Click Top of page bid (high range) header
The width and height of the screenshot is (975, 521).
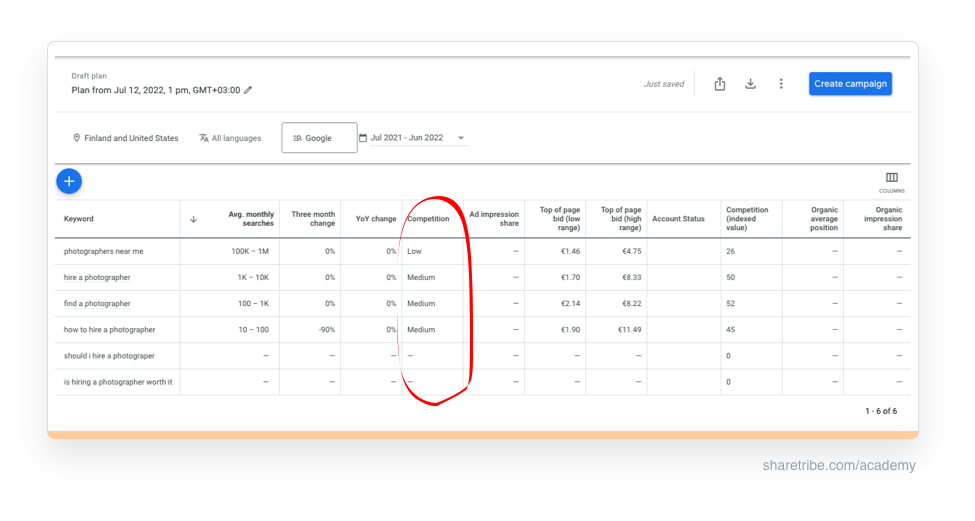[x=621, y=219]
